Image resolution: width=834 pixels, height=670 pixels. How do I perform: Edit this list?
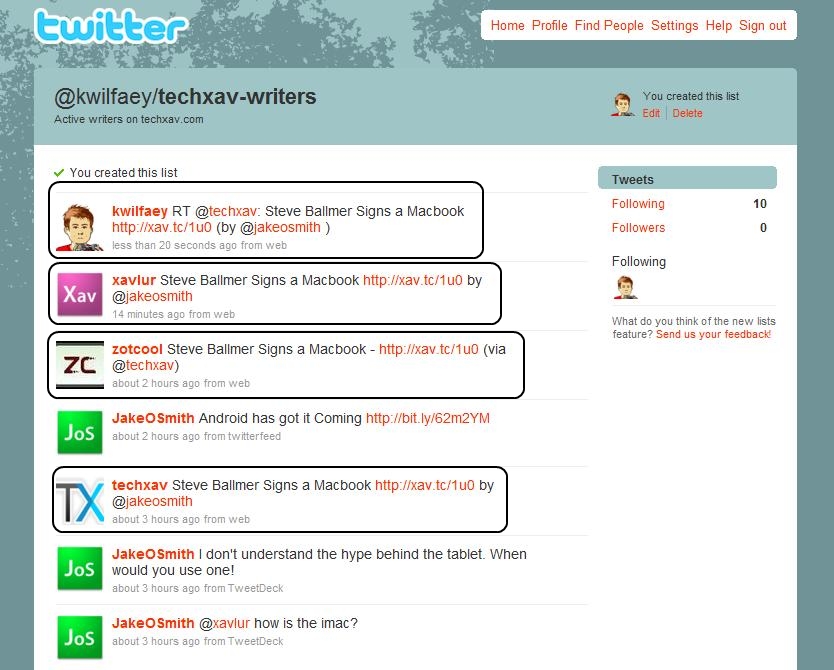[x=651, y=113]
